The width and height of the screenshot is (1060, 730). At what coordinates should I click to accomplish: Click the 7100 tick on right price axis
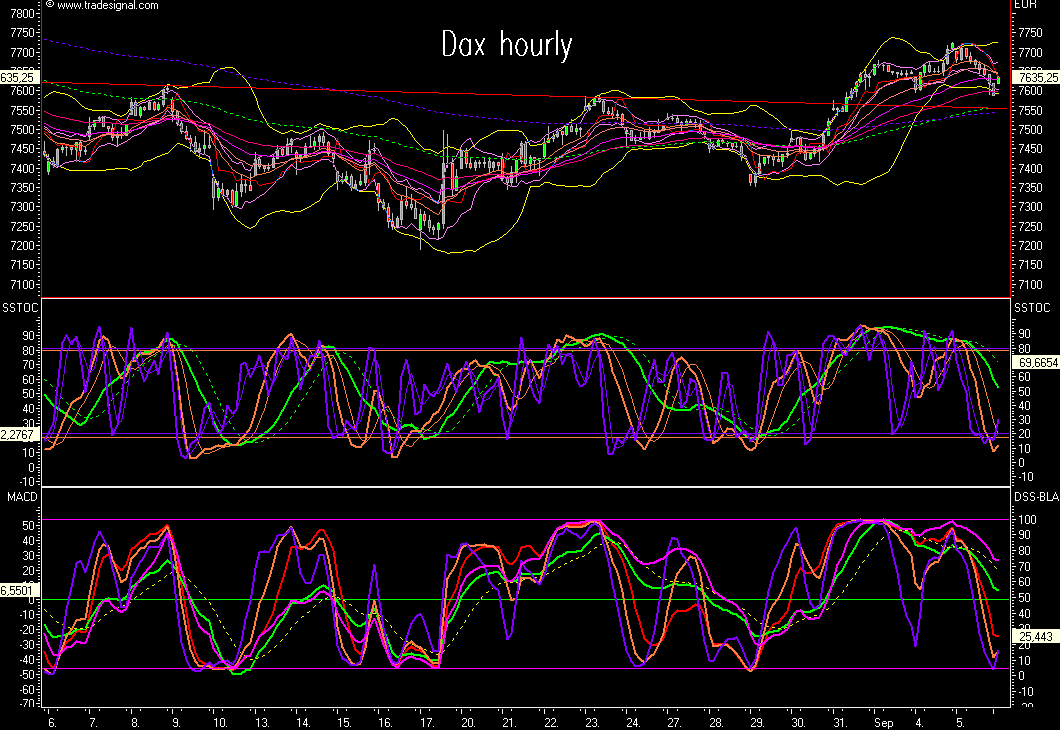click(1025, 285)
